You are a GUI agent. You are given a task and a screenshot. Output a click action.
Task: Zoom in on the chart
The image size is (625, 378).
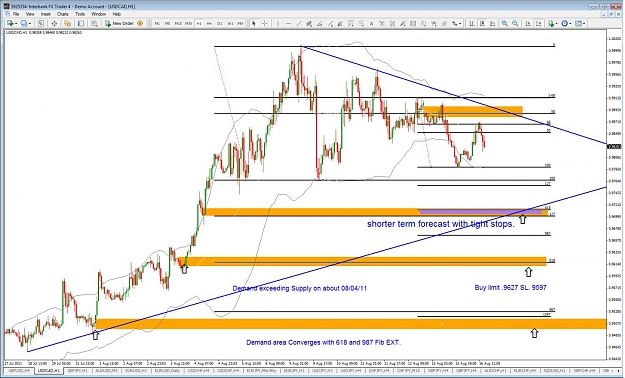pos(505,24)
